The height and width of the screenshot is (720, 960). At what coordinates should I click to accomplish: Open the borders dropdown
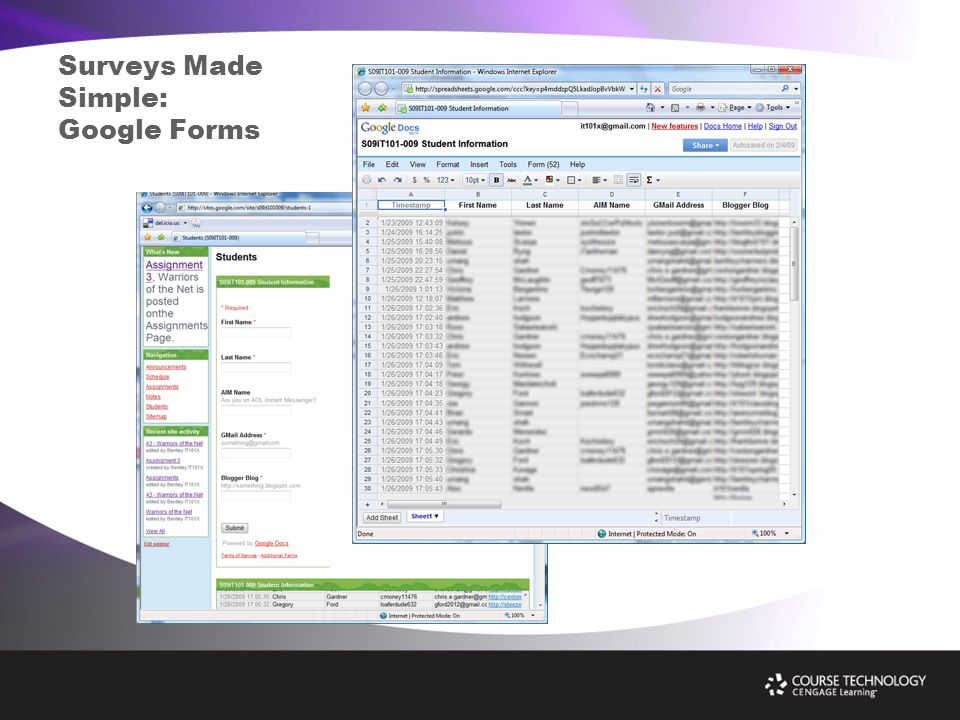click(574, 180)
